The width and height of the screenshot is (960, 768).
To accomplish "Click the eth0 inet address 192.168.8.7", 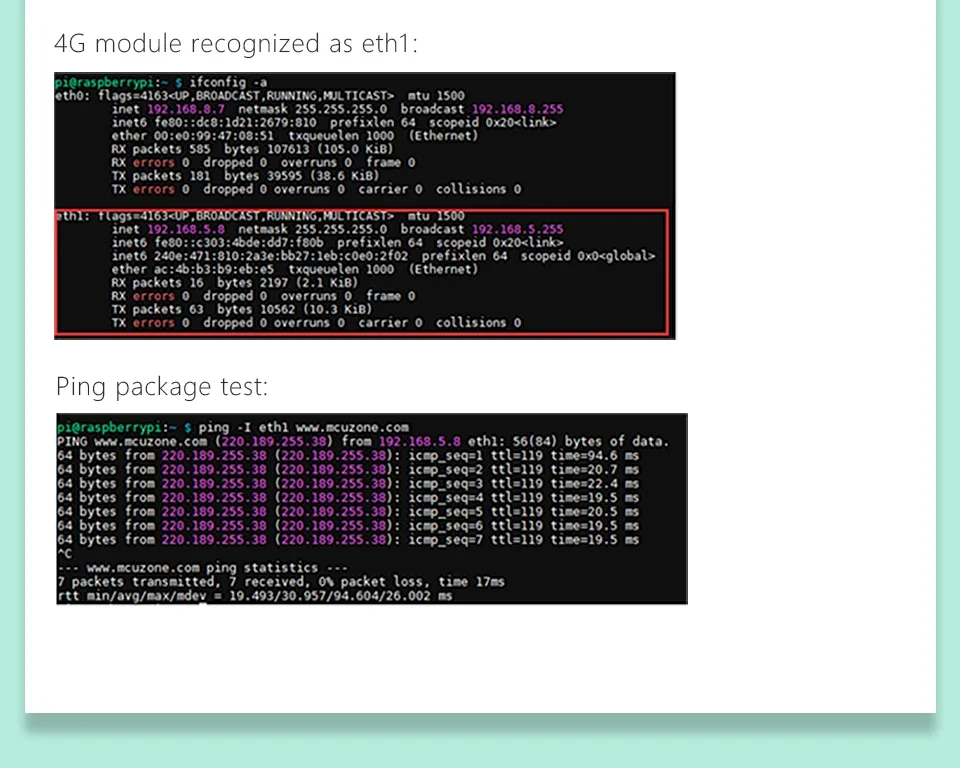I will pos(185,109).
